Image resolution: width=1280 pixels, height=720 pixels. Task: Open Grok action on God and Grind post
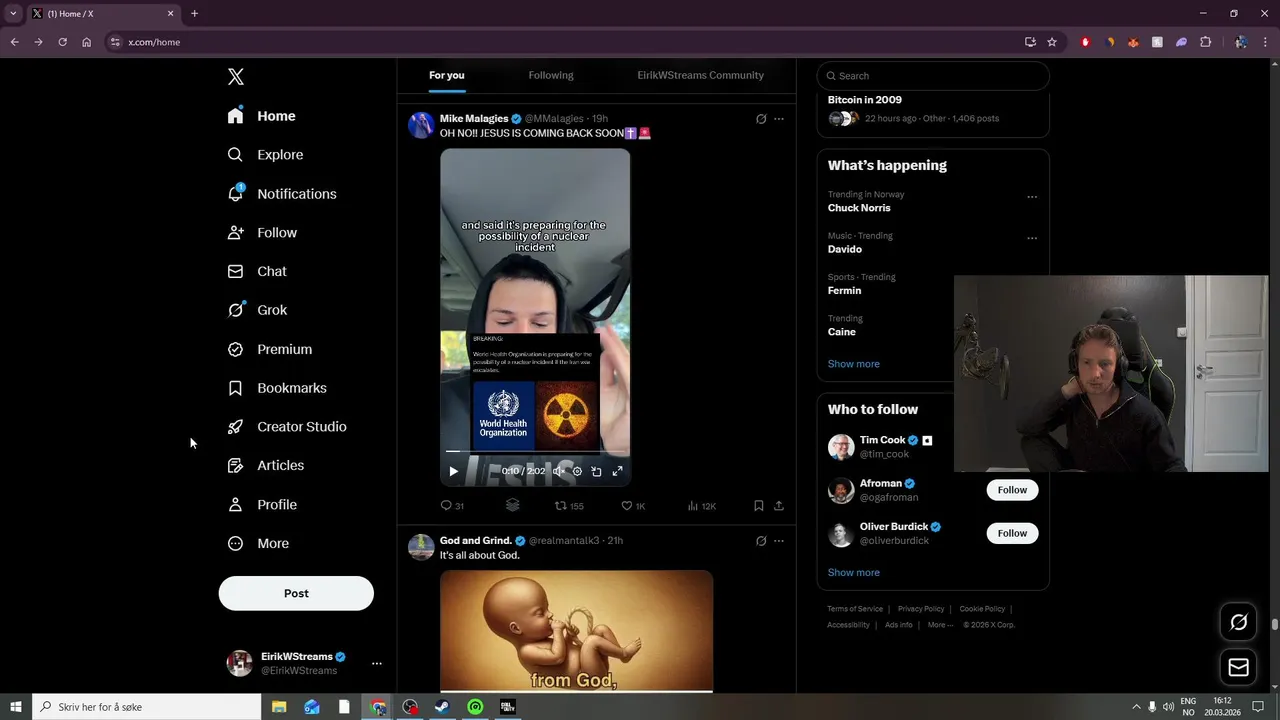tap(761, 541)
